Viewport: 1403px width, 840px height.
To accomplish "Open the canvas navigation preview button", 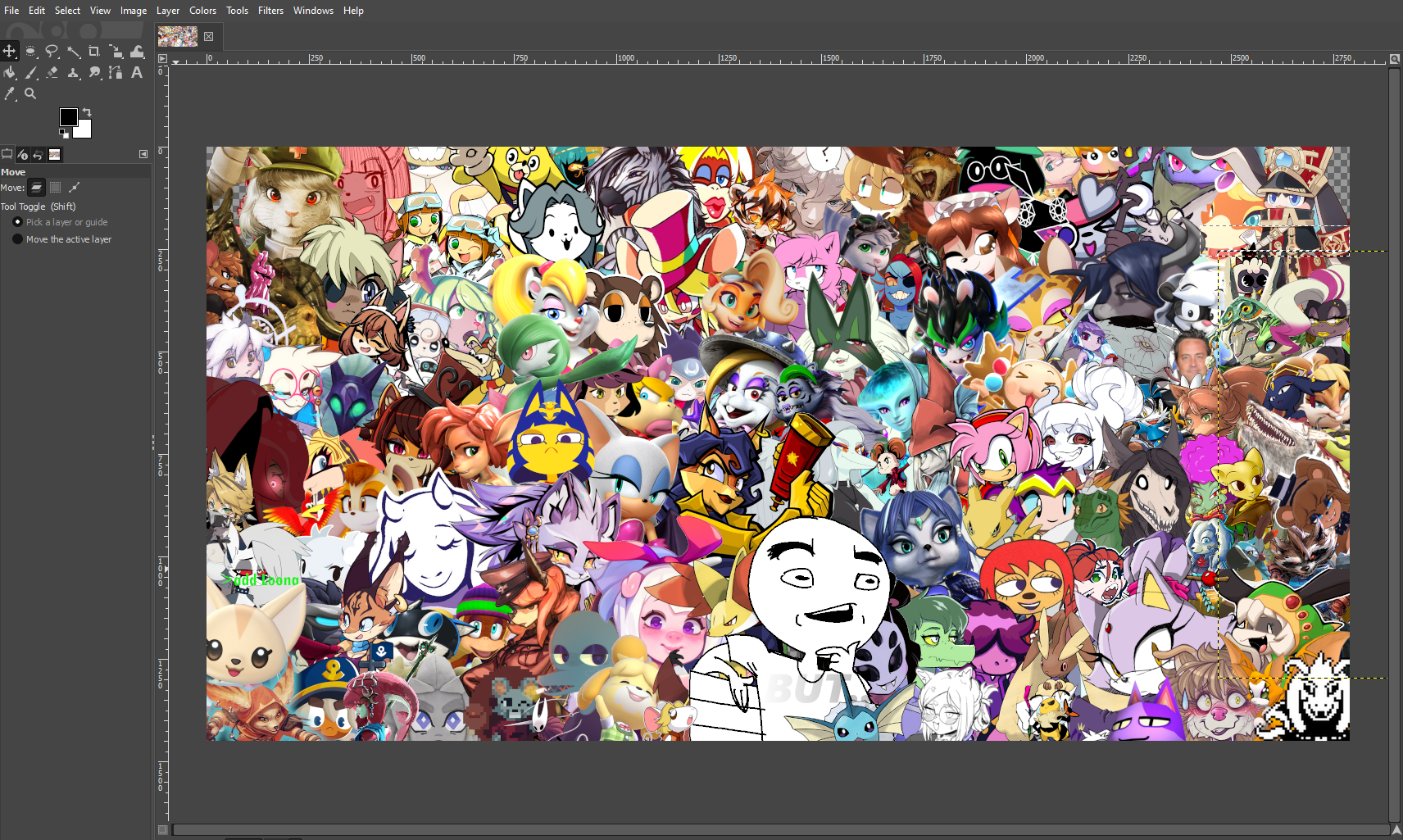I will coord(1396,829).
